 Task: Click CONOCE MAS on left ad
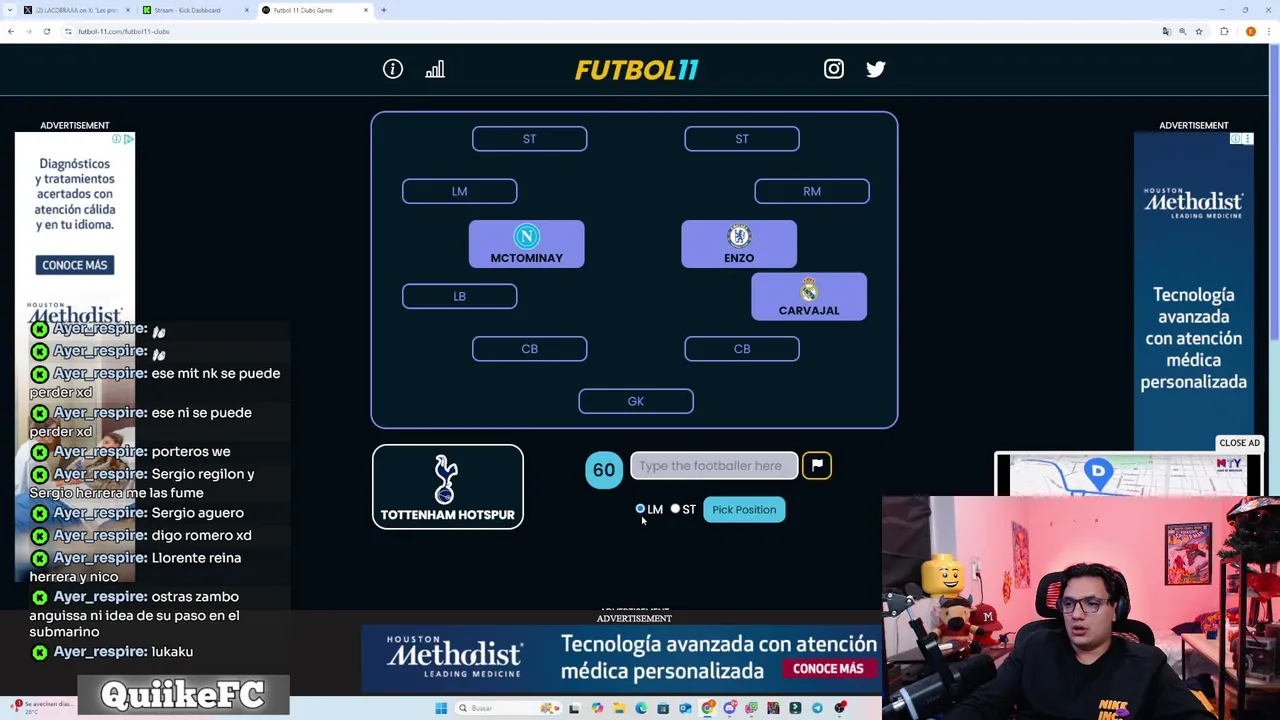coord(75,265)
